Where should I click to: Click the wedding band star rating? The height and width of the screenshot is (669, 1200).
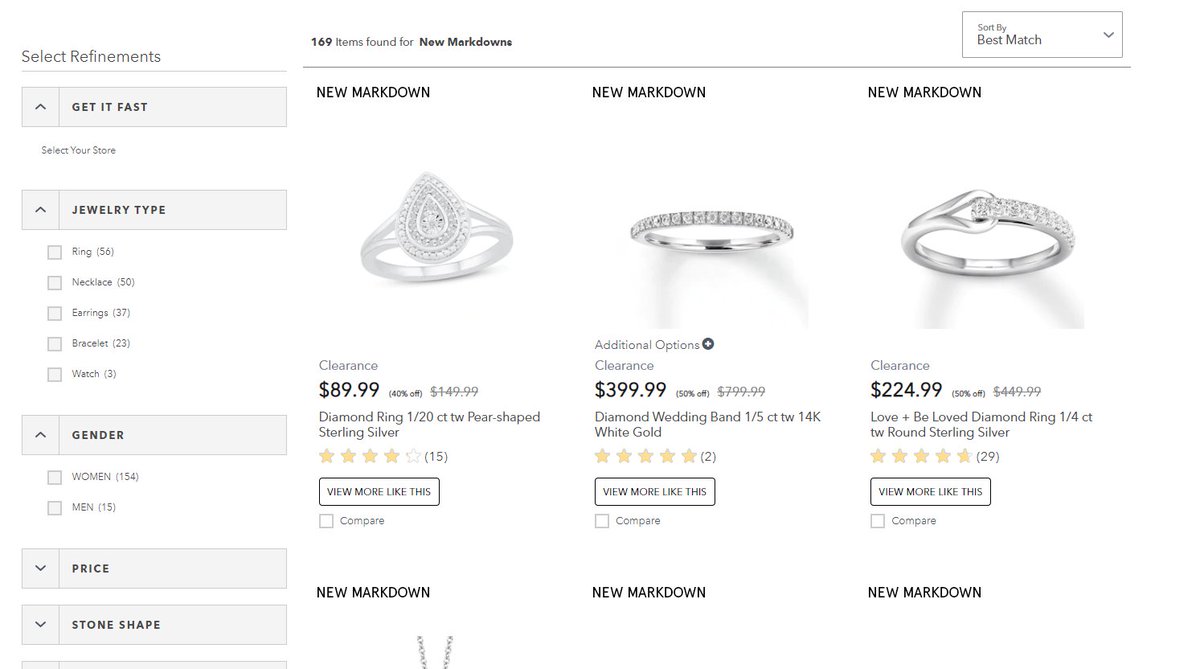click(646, 457)
